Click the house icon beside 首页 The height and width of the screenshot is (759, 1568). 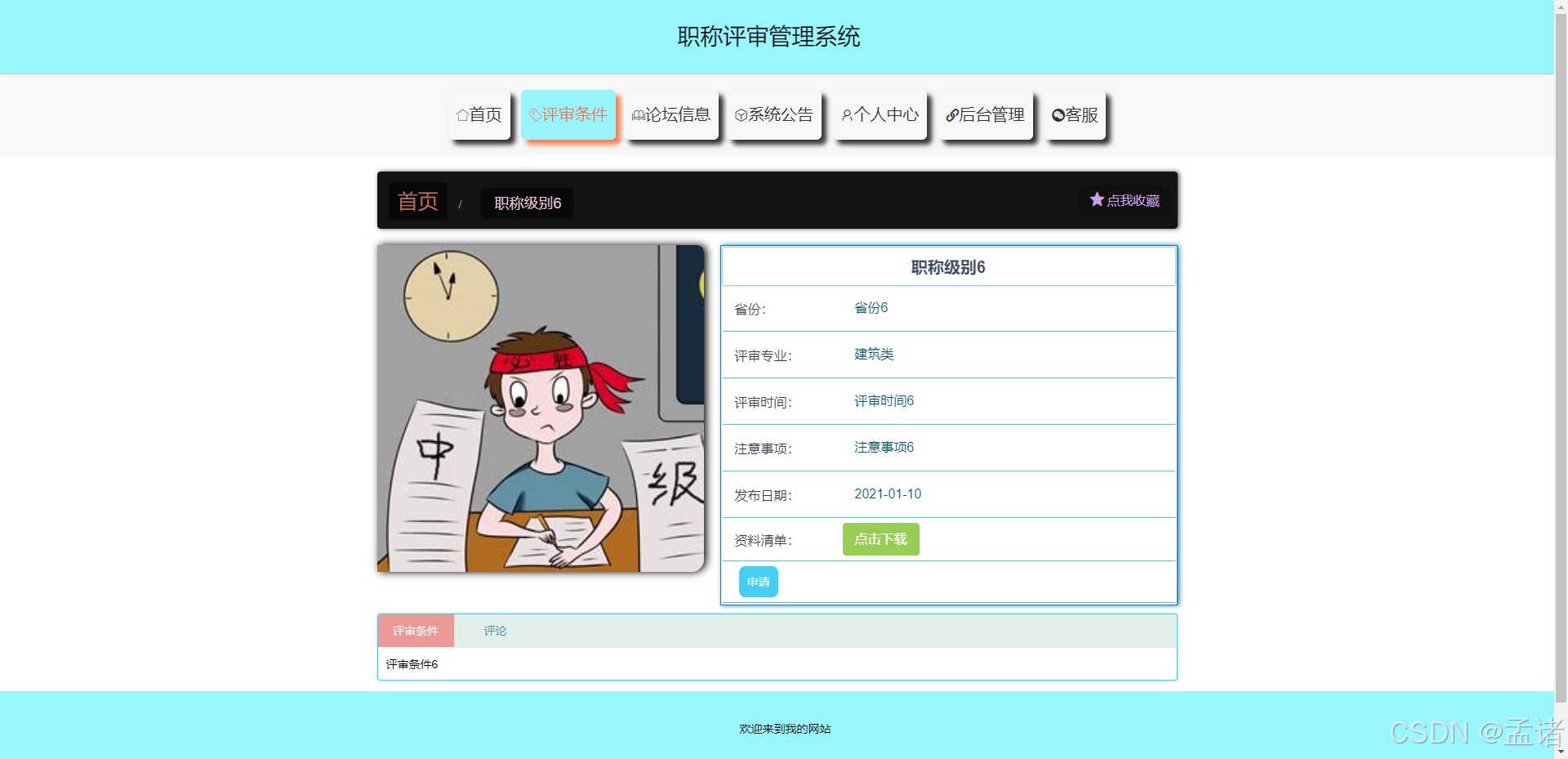(462, 115)
